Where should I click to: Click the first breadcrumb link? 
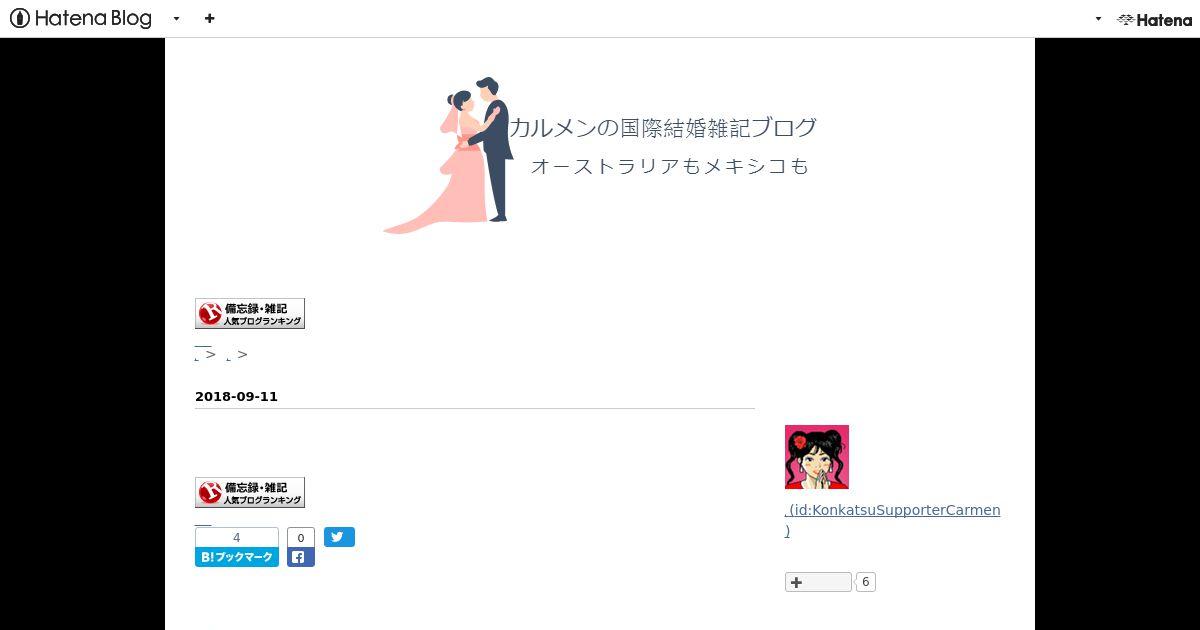tap(203, 353)
